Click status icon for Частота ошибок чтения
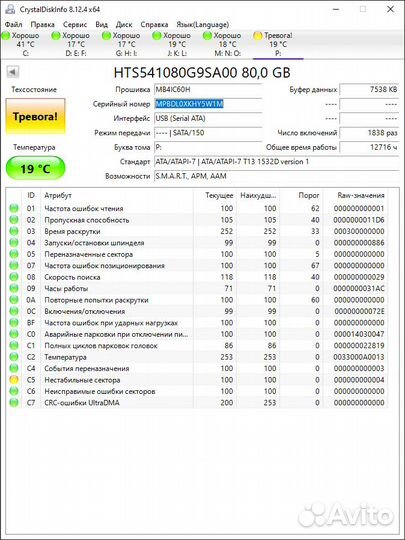 pos(14,208)
